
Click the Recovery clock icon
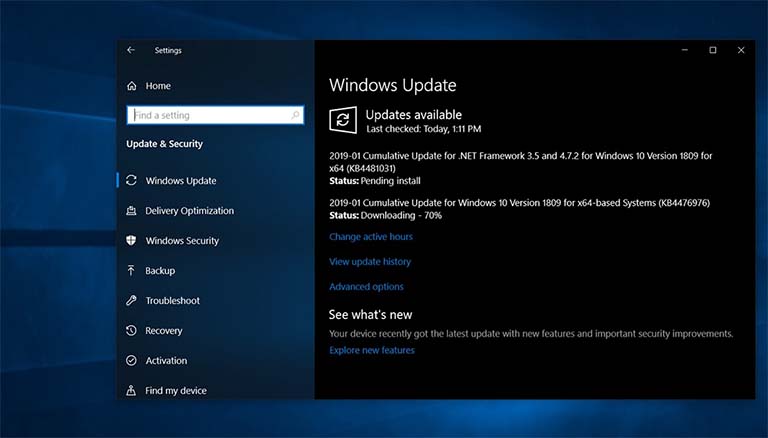[x=131, y=330]
